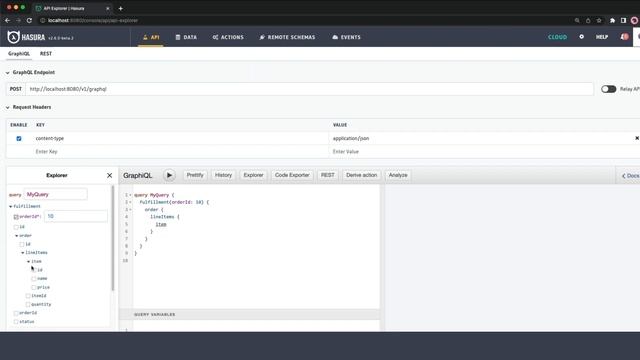The image size is (640, 360).
Task: Fold fulfillment block at line 2
Action: 130,202
